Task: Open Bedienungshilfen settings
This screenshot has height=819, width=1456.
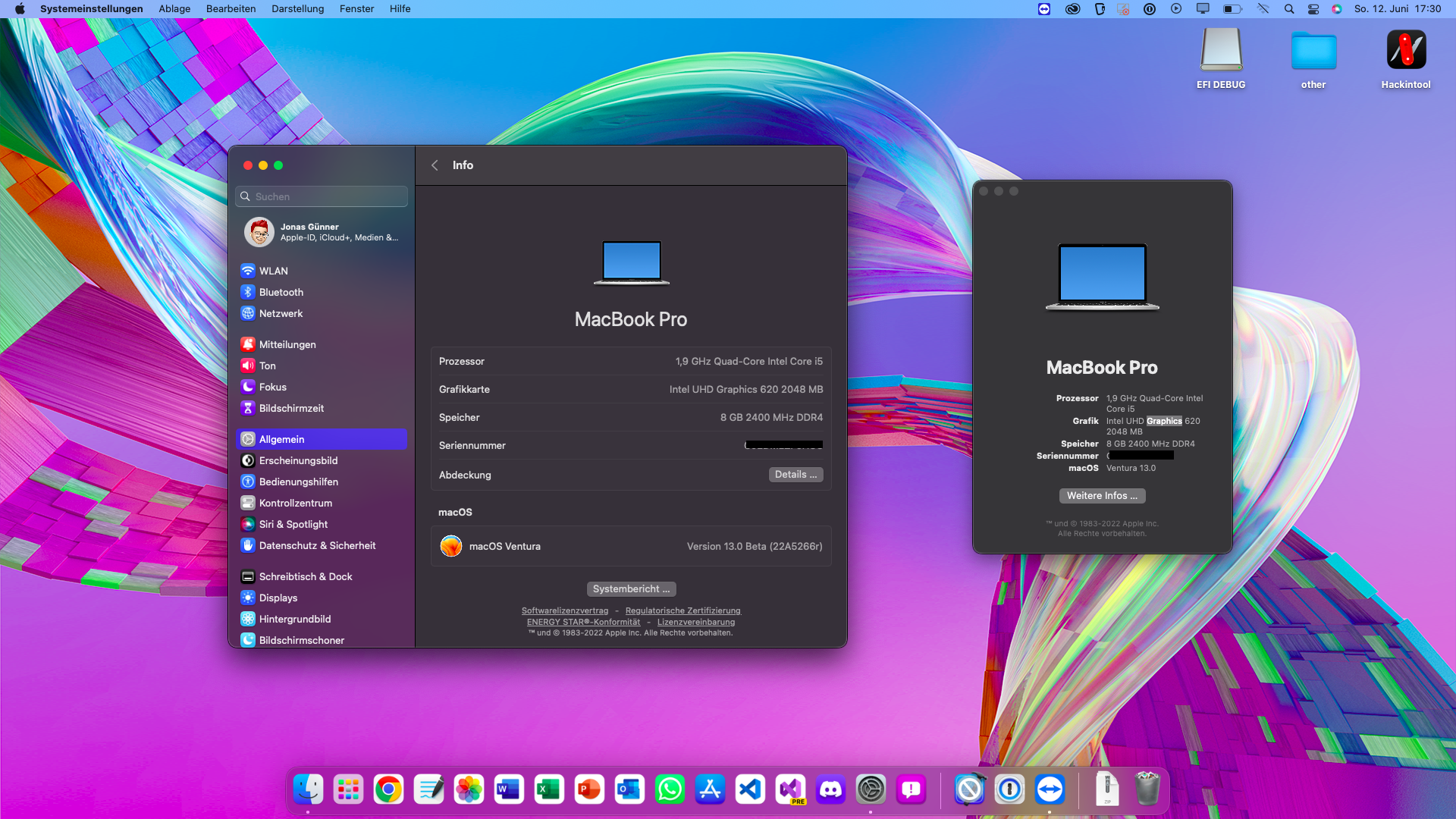Action: (322, 482)
